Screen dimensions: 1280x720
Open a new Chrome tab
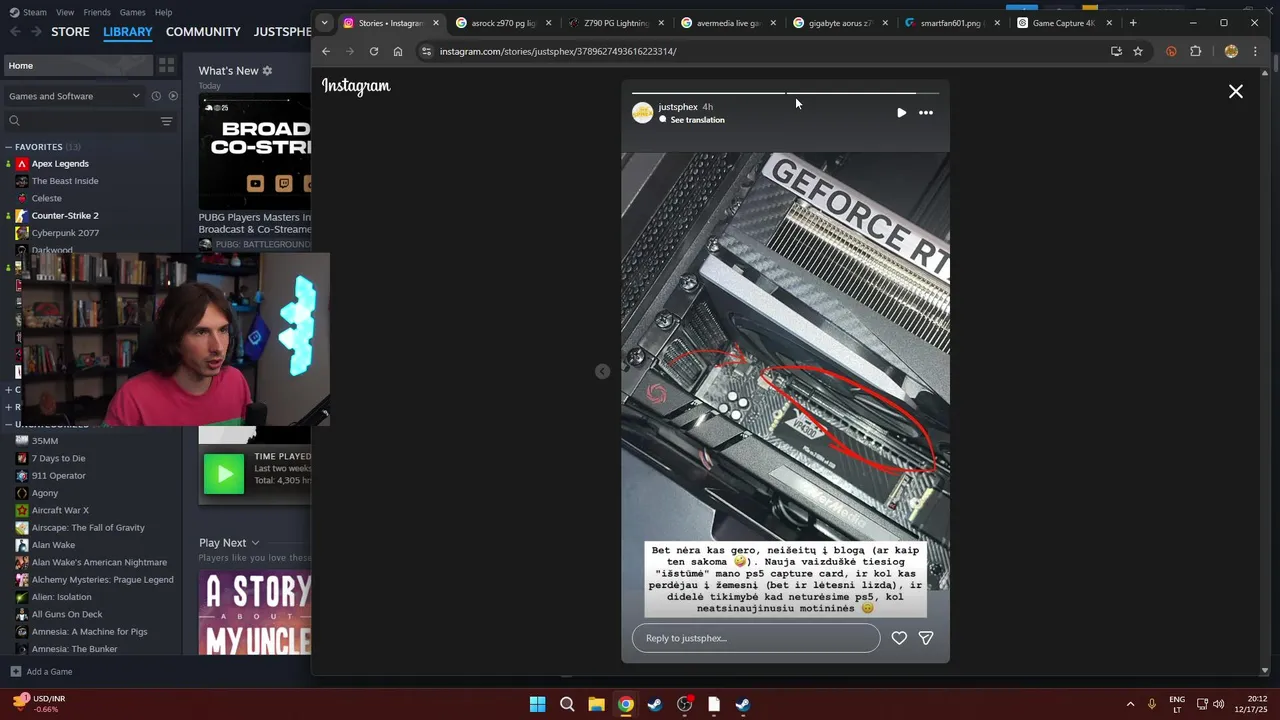click(1133, 23)
